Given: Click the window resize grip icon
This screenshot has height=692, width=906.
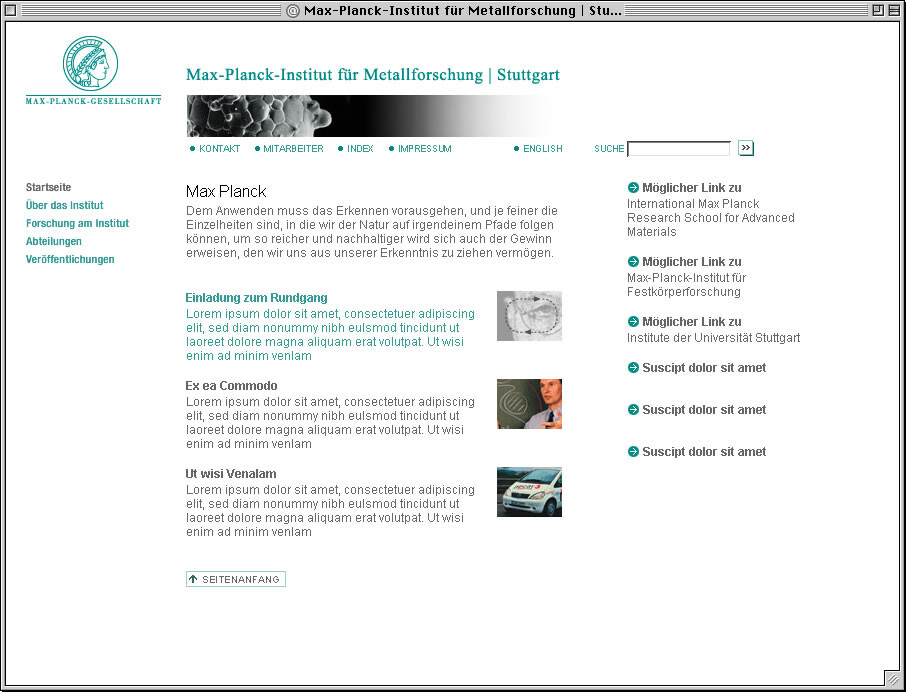Looking at the screenshot, I should click(x=893, y=679).
